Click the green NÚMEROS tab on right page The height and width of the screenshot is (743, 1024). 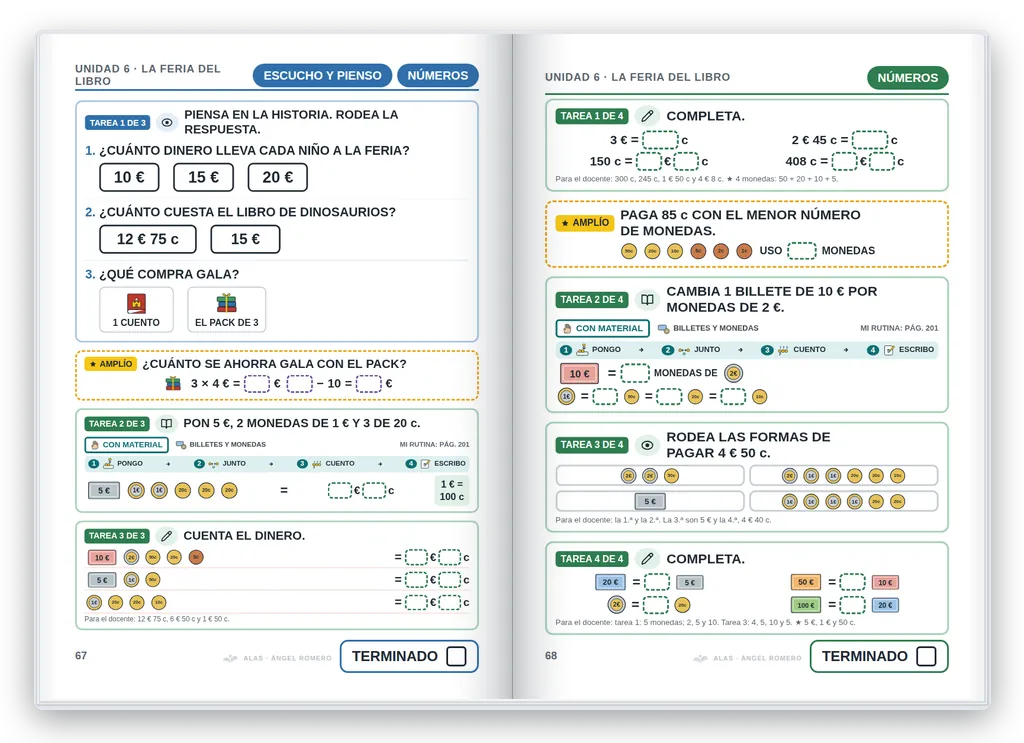pos(907,78)
